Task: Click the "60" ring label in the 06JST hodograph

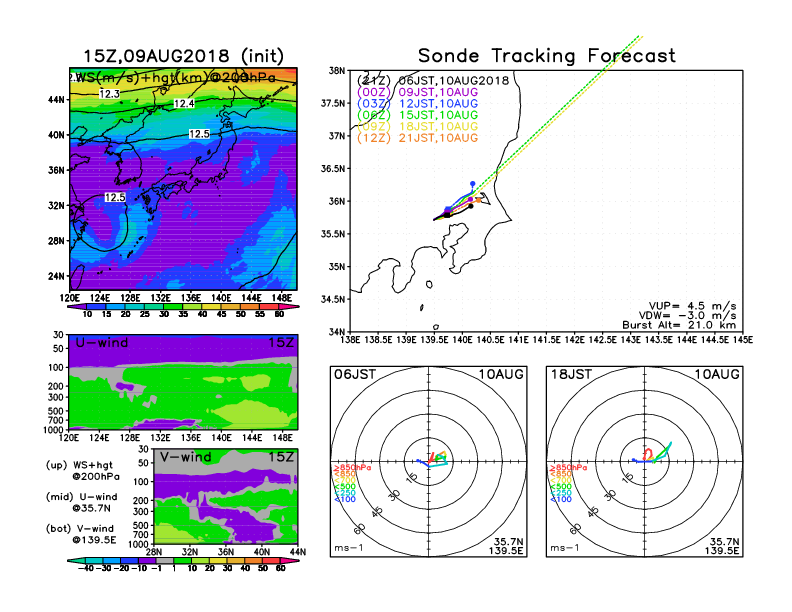Action: (x=360, y=529)
